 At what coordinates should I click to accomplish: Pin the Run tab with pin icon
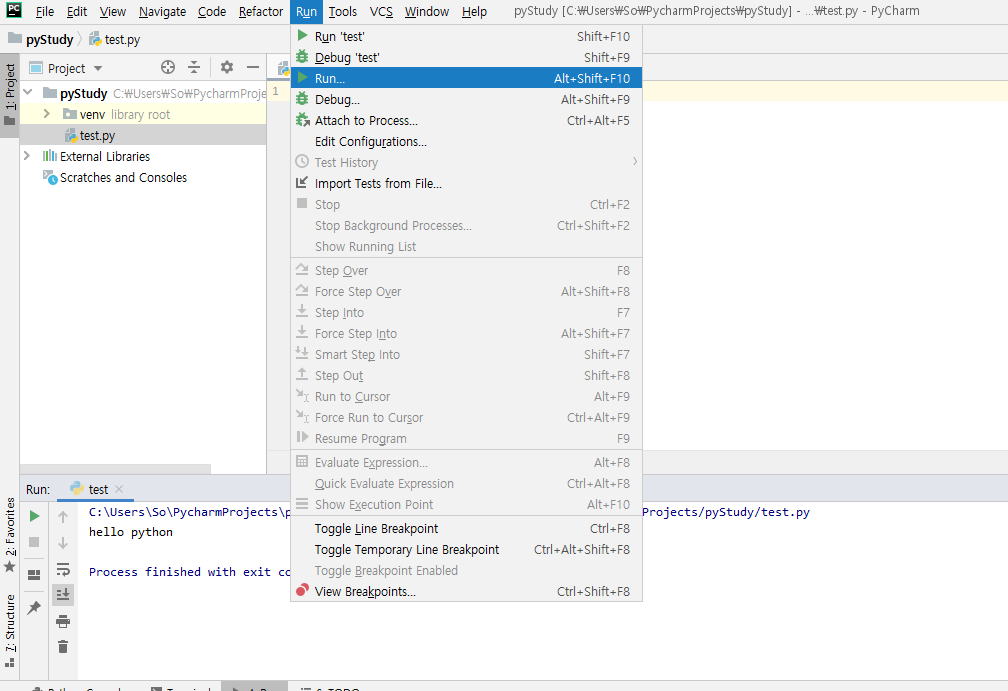click(35, 607)
